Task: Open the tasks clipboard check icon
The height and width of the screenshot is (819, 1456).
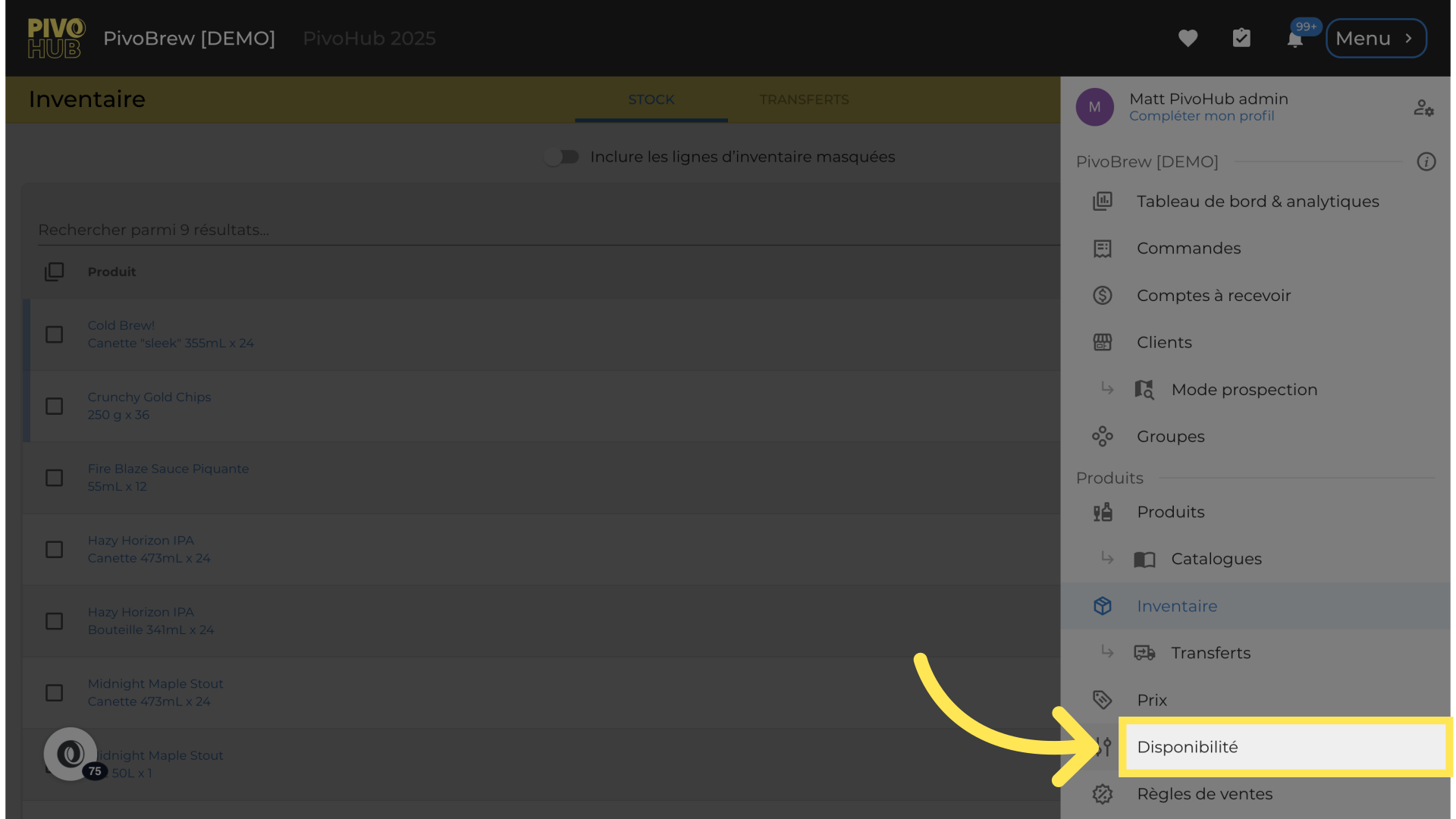Action: point(1241,38)
